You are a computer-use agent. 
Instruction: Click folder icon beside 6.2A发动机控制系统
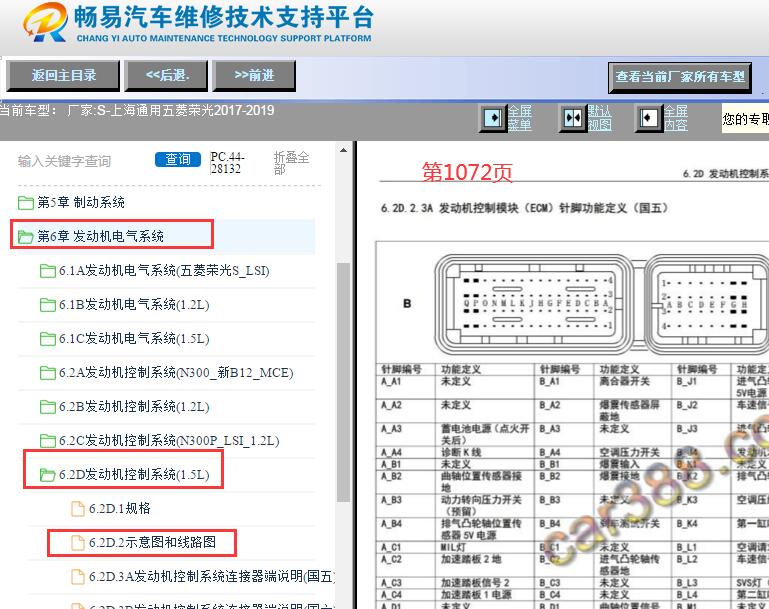(48, 373)
